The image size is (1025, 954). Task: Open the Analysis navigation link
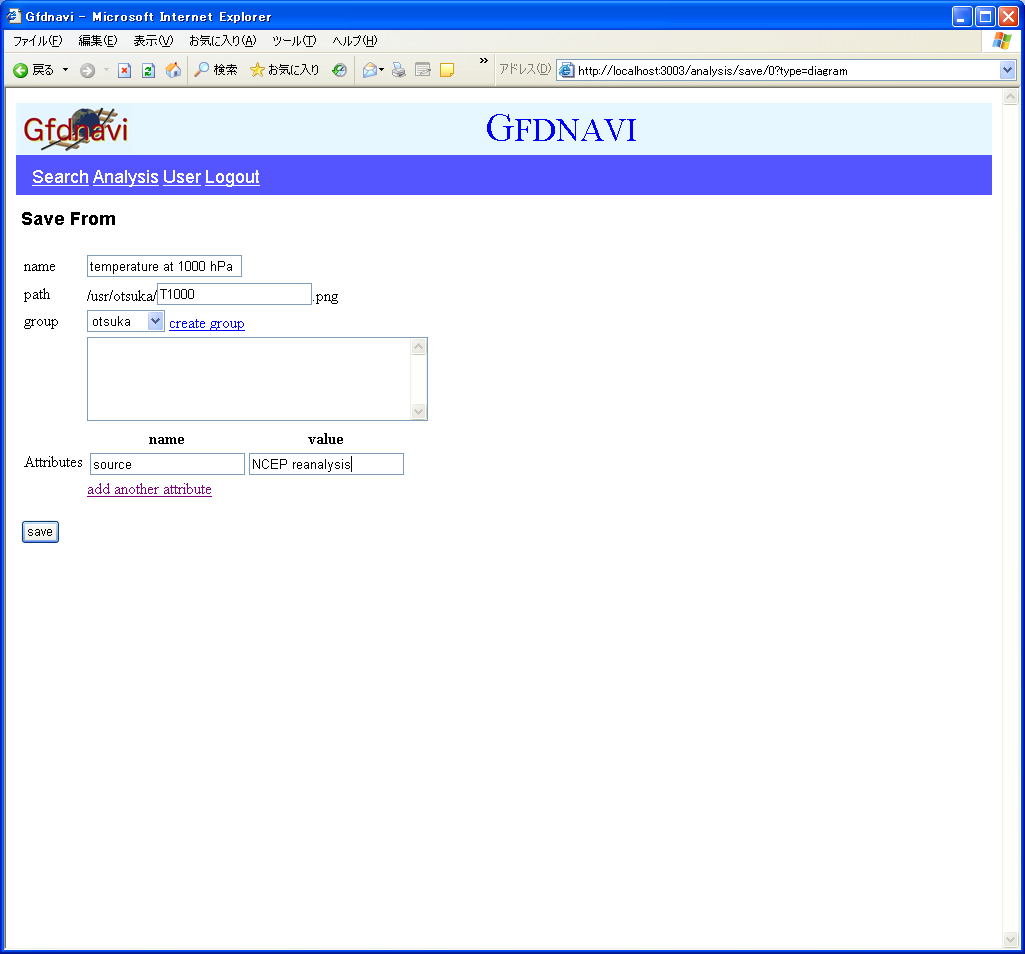[125, 177]
